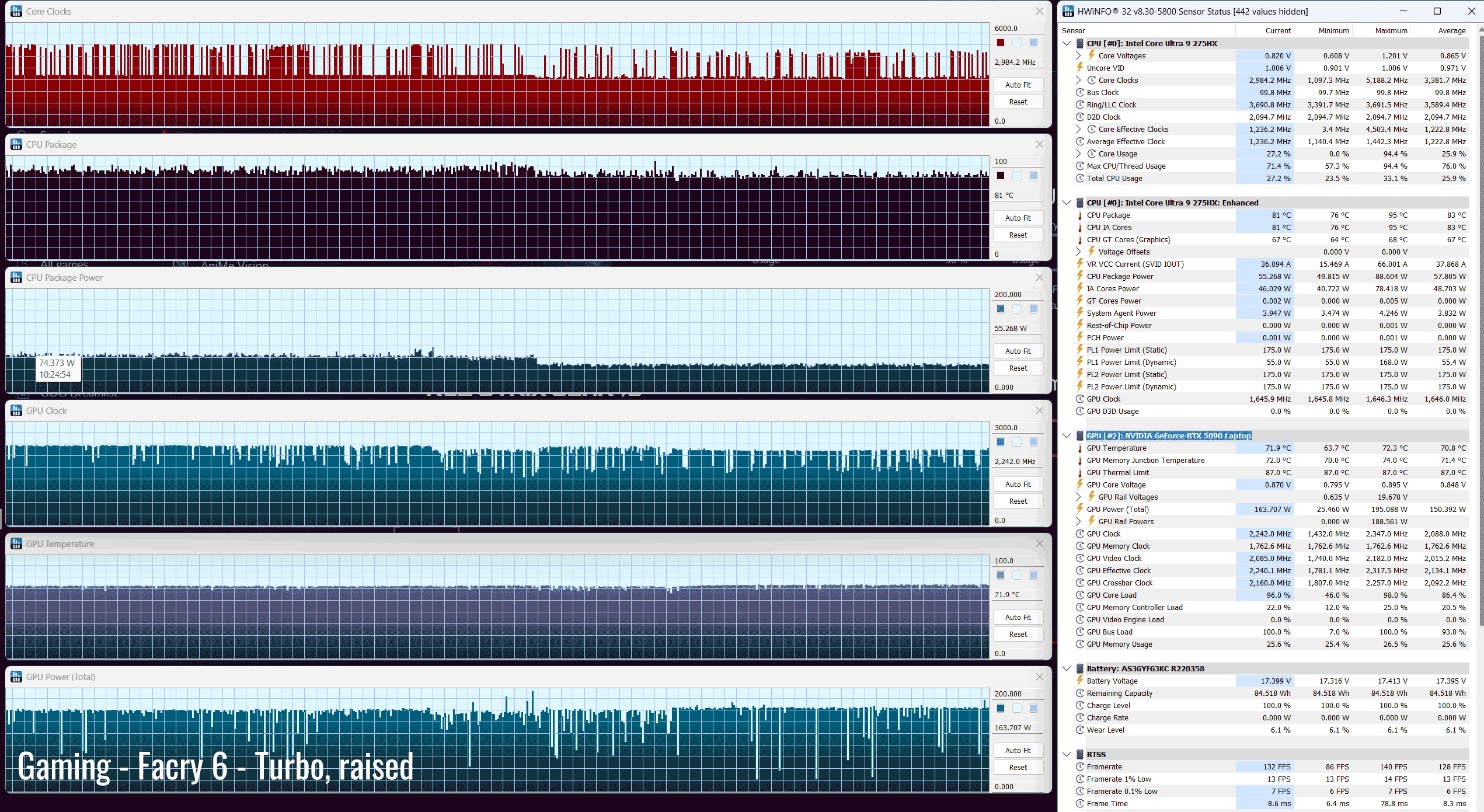Close the GPU Clock graph window
This screenshot has height=812, width=1484.
point(1039,410)
